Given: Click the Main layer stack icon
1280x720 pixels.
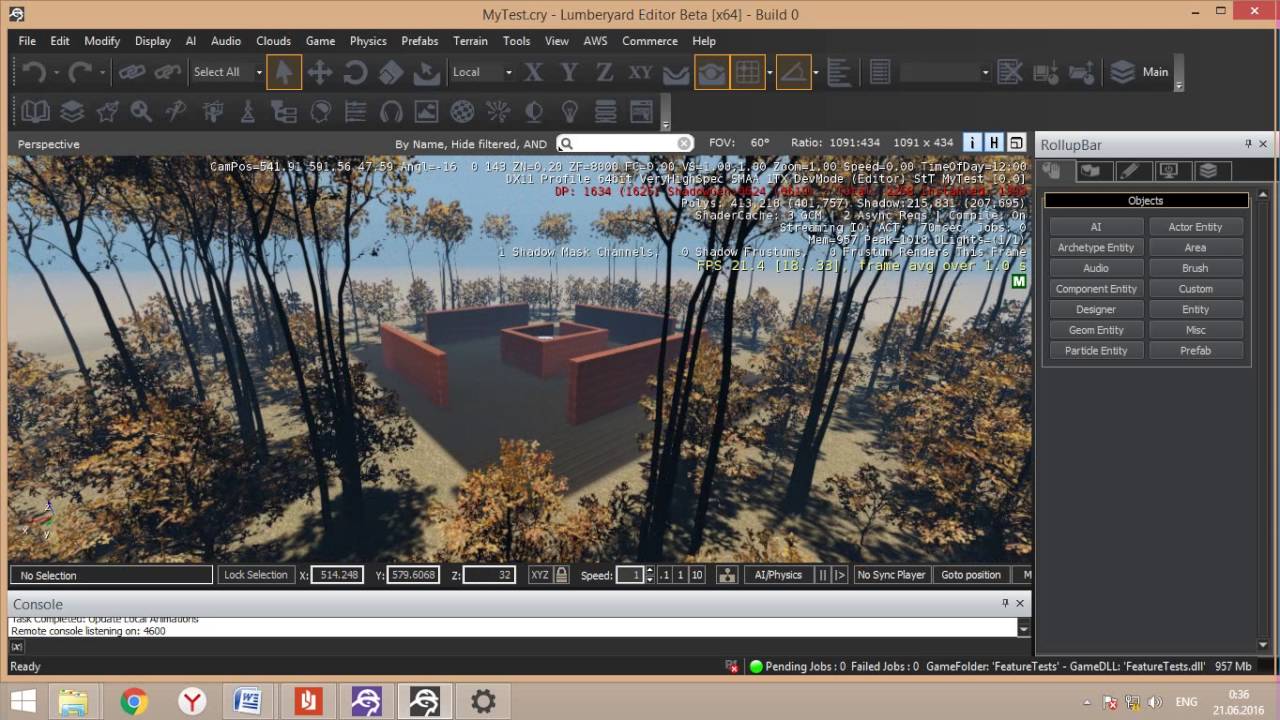Looking at the screenshot, I should 1122,72.
